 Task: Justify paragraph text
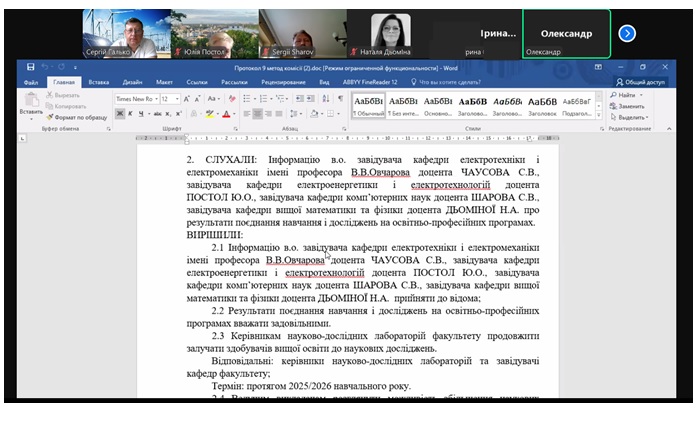(279, 114)
